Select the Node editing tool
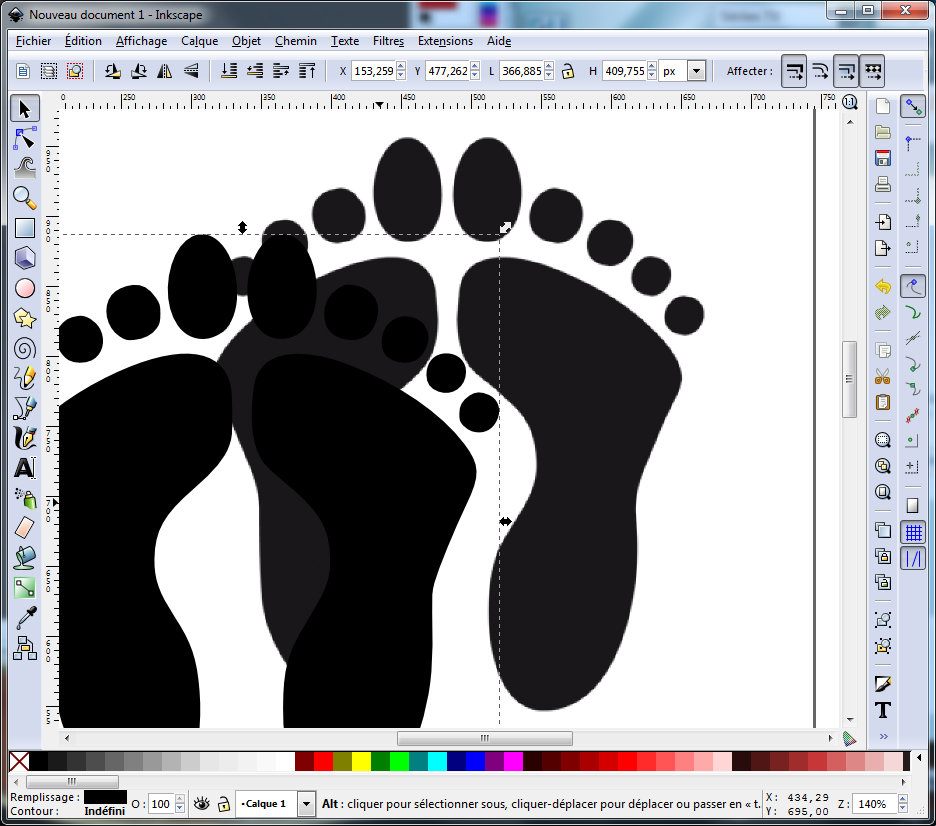The image size is (936, 826). tap(25, 137)
